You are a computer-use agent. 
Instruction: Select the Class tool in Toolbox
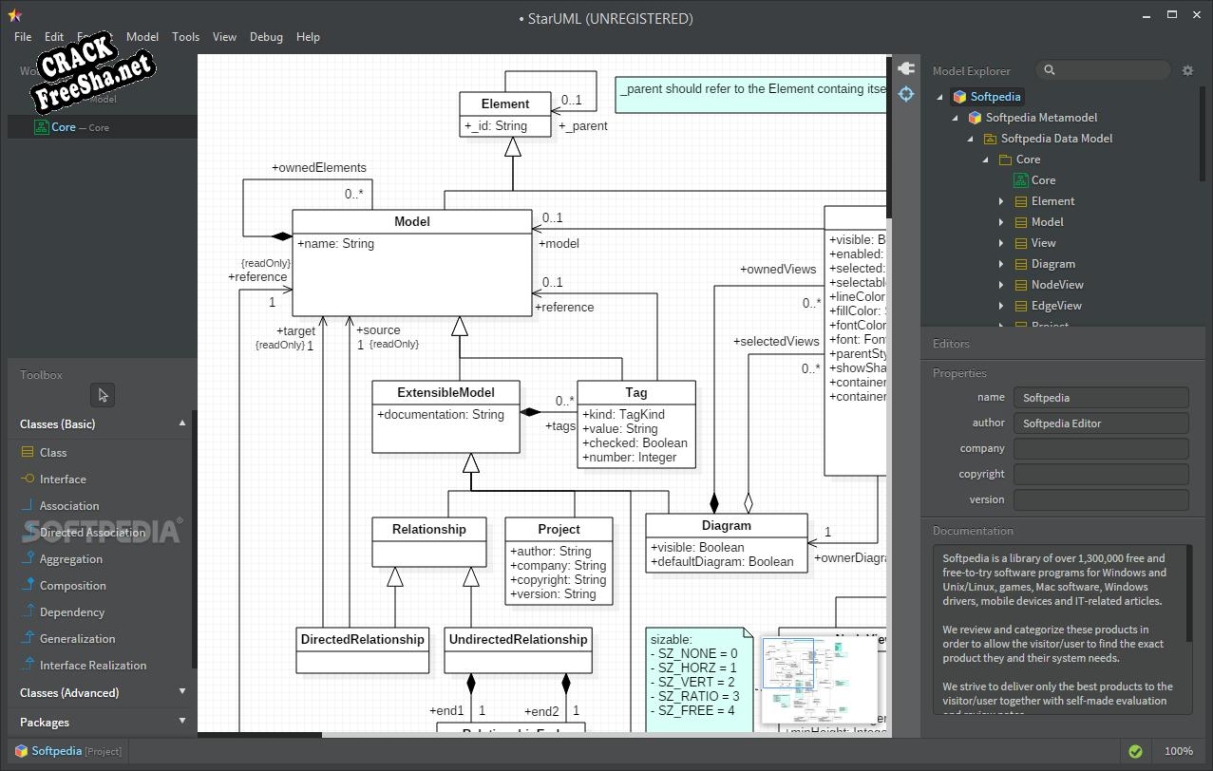(53, 453)
